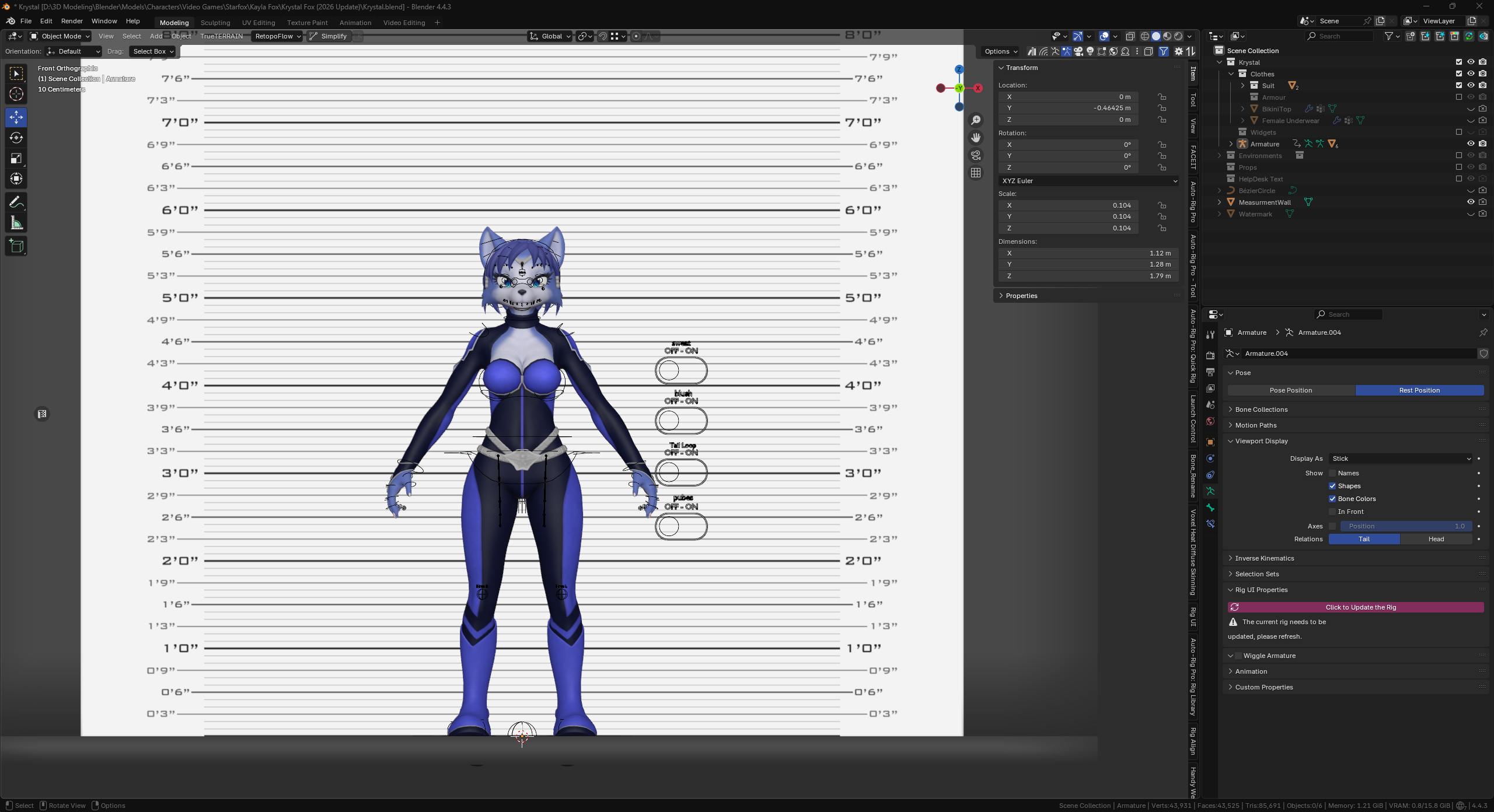Open the Scene properties tab

(1210, 405)
